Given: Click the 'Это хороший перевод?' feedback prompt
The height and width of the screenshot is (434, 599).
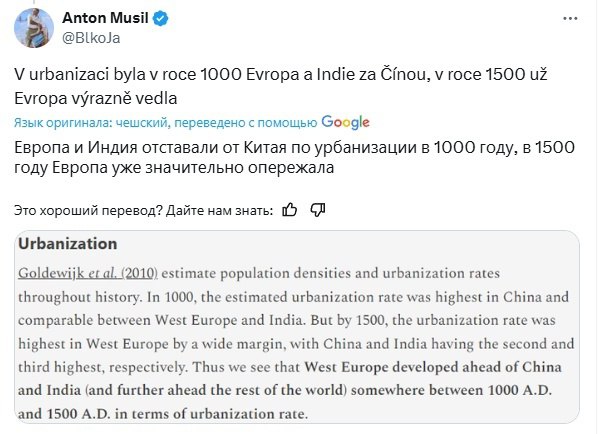Looking at the screenshot, I should click(88, 211).
